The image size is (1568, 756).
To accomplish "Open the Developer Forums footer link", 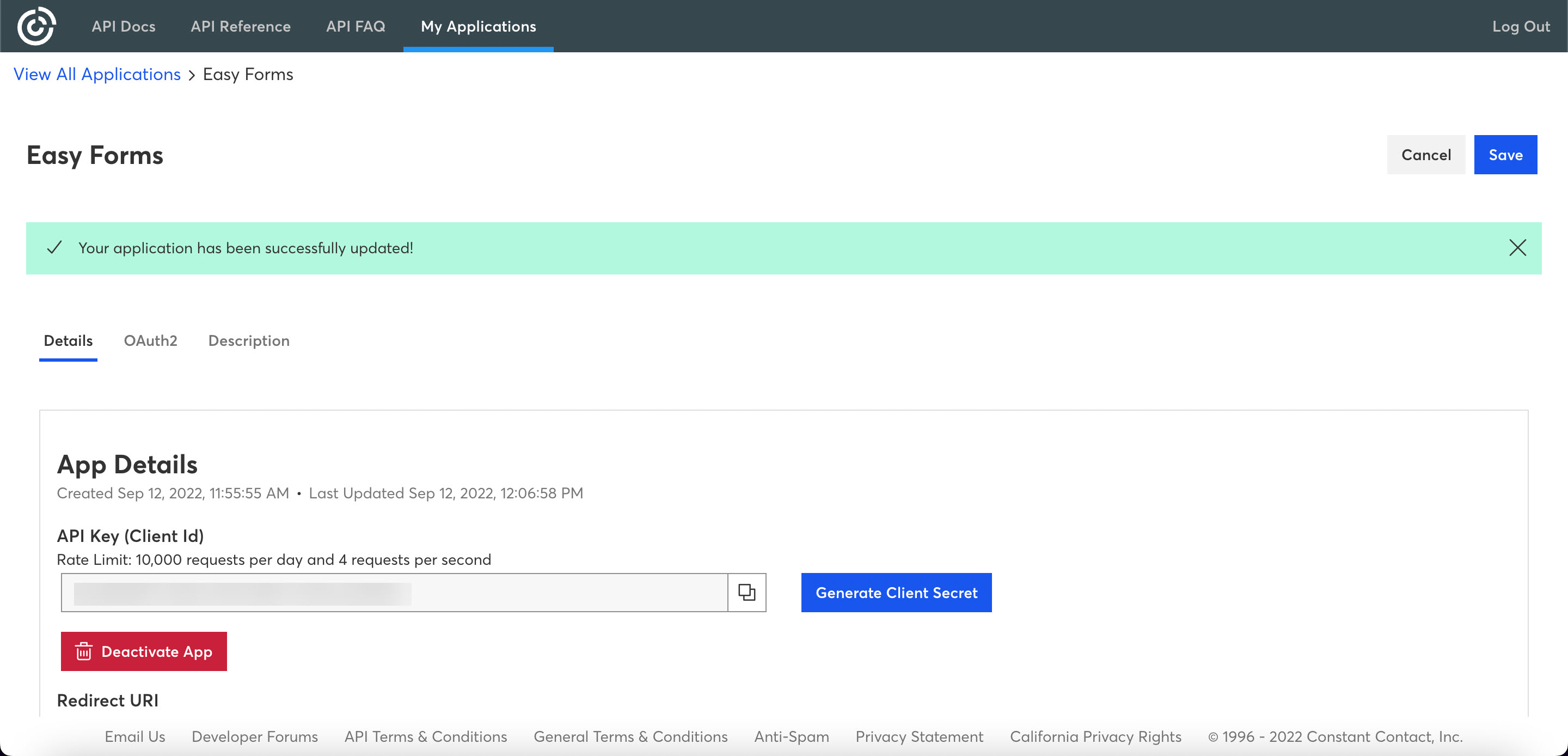I will coord(254,736).
